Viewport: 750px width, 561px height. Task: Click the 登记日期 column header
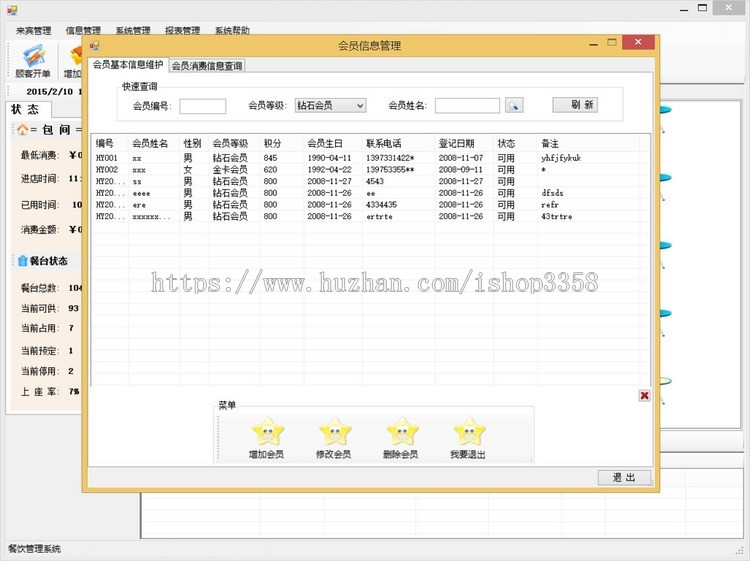tap(464, 143)
